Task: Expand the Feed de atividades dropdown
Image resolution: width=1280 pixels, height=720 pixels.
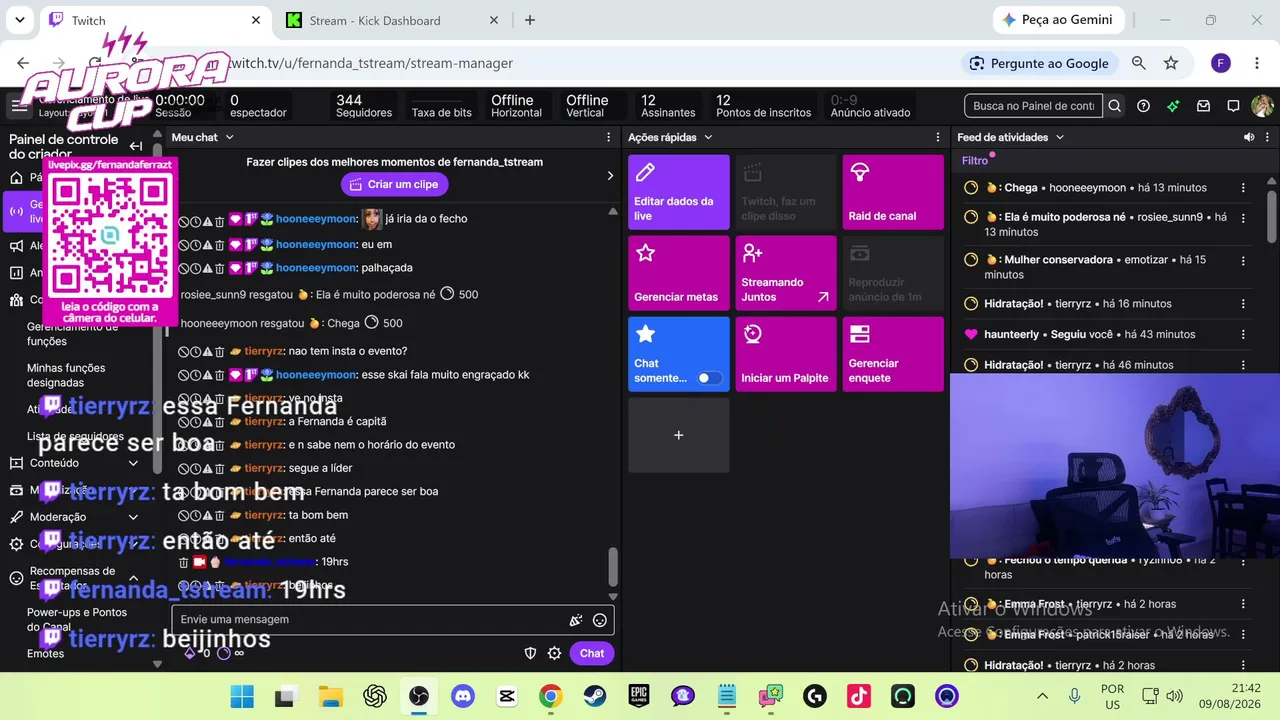Action: 1060,137
